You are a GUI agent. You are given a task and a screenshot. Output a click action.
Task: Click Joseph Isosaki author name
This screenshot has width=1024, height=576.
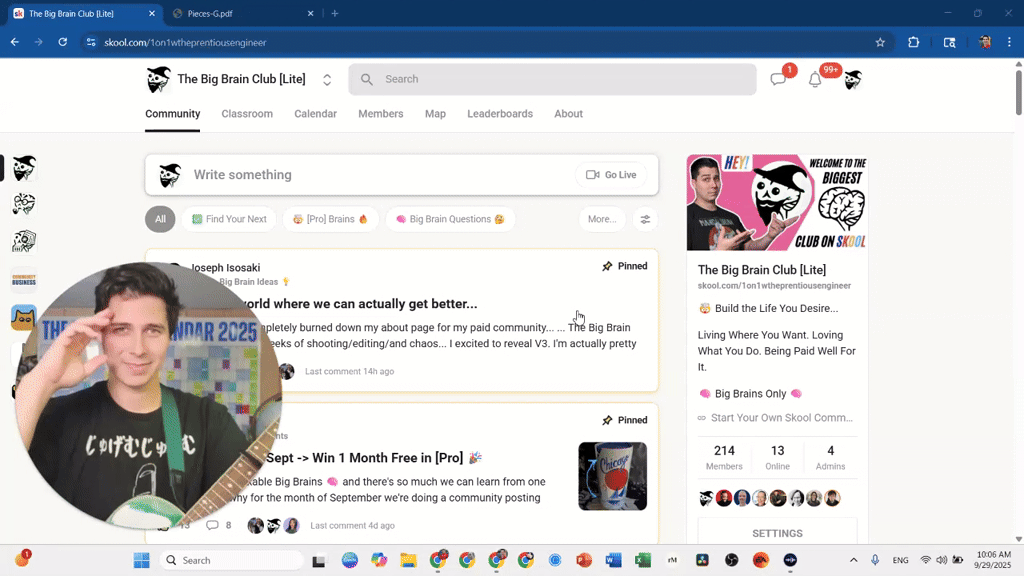pos(225,268)
